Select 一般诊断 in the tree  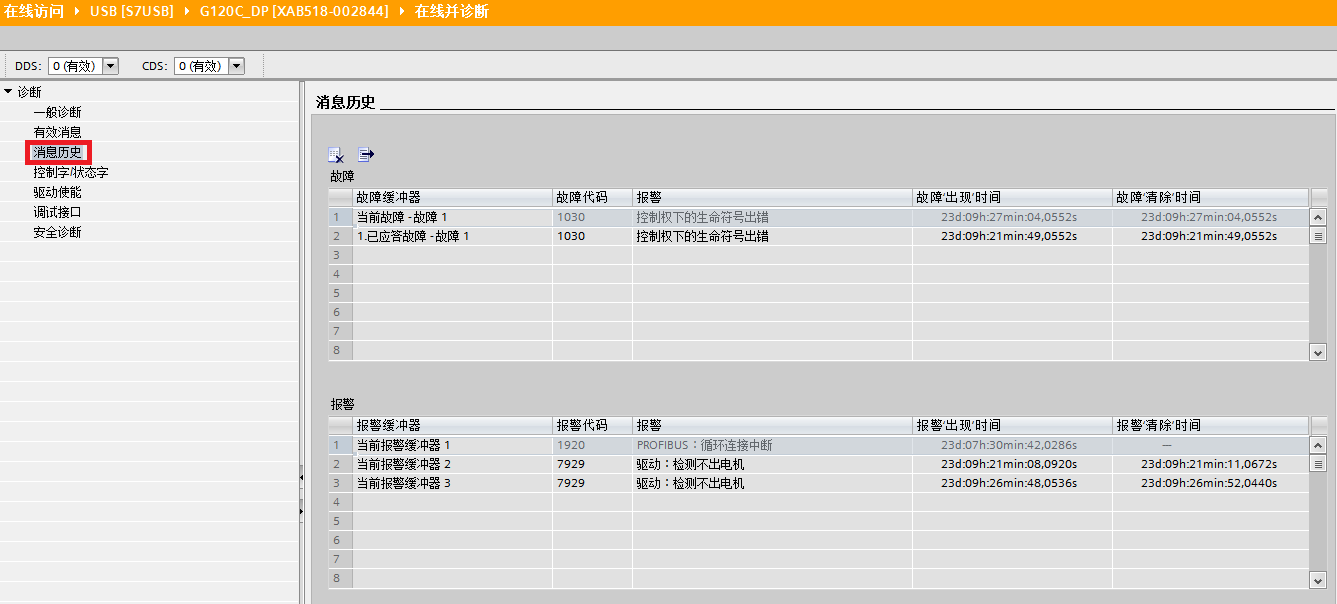click(x=57, y=112)
